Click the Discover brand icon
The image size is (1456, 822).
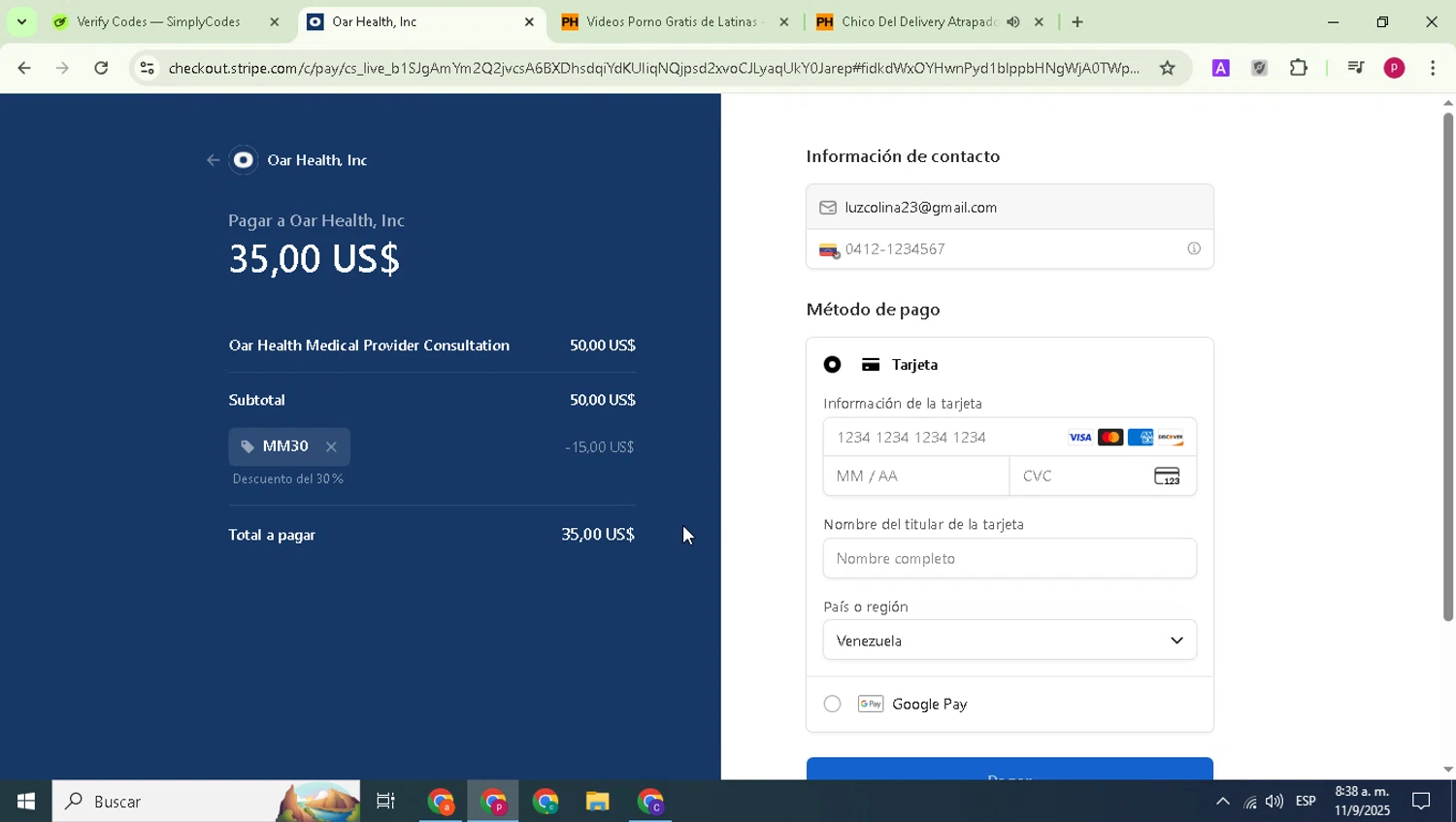1171,438
